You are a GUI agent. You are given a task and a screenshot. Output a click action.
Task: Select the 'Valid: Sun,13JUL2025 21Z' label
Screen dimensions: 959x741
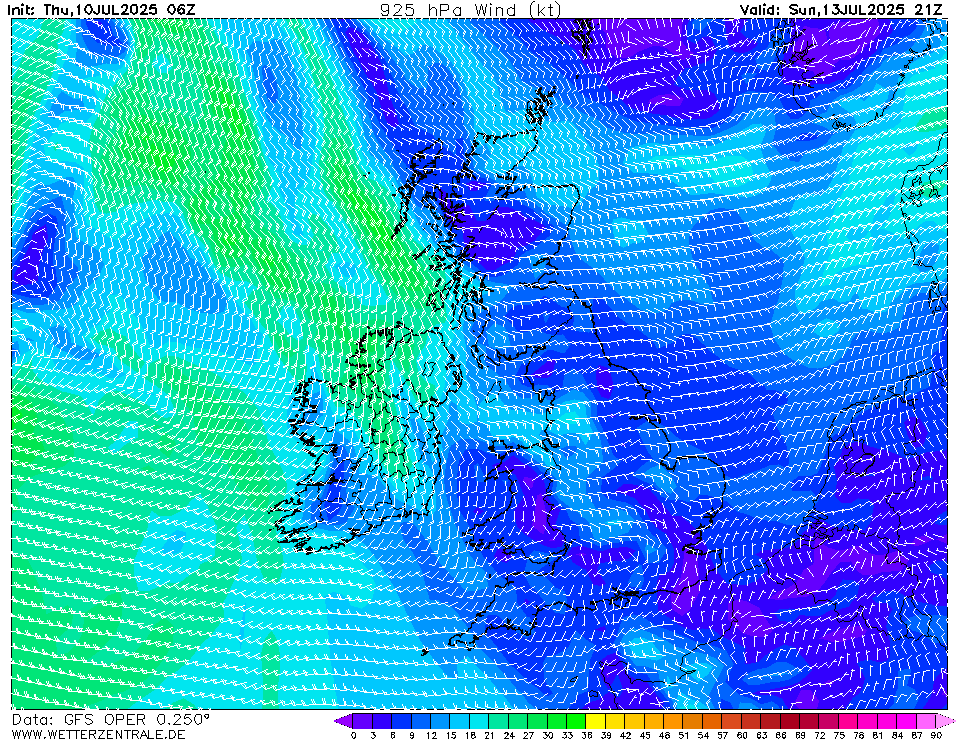[x=842, y=10]
